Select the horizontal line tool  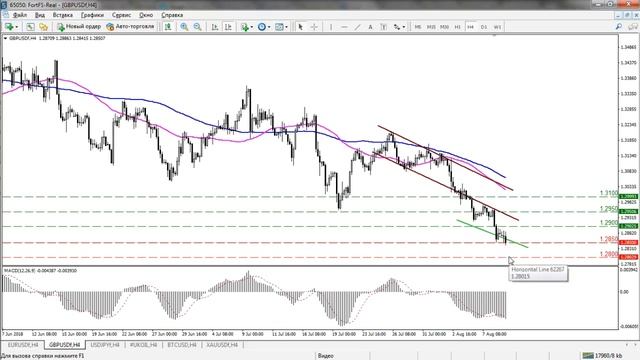[344, 27]
